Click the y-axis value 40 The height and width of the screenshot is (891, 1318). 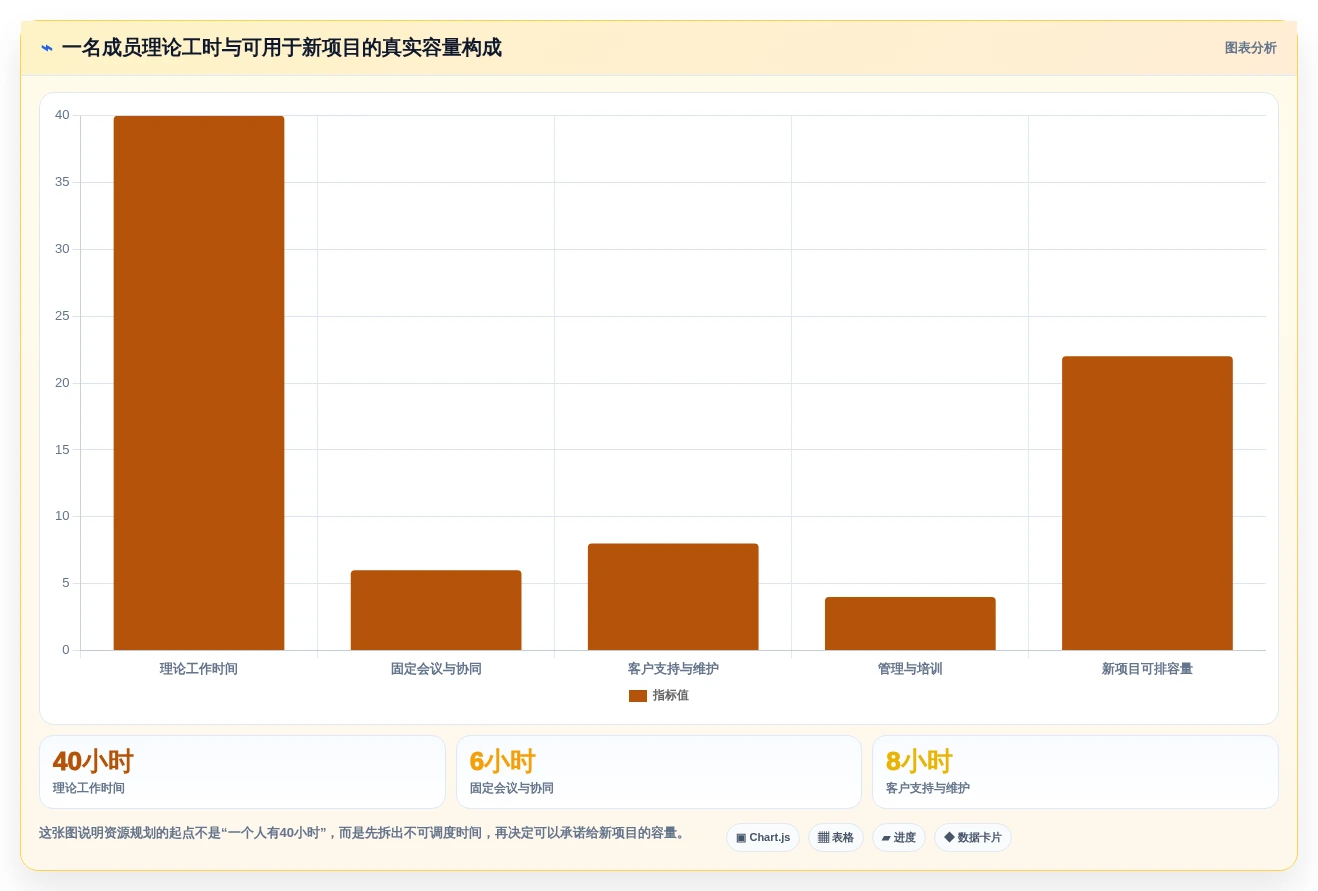click(x=63, y=115)
